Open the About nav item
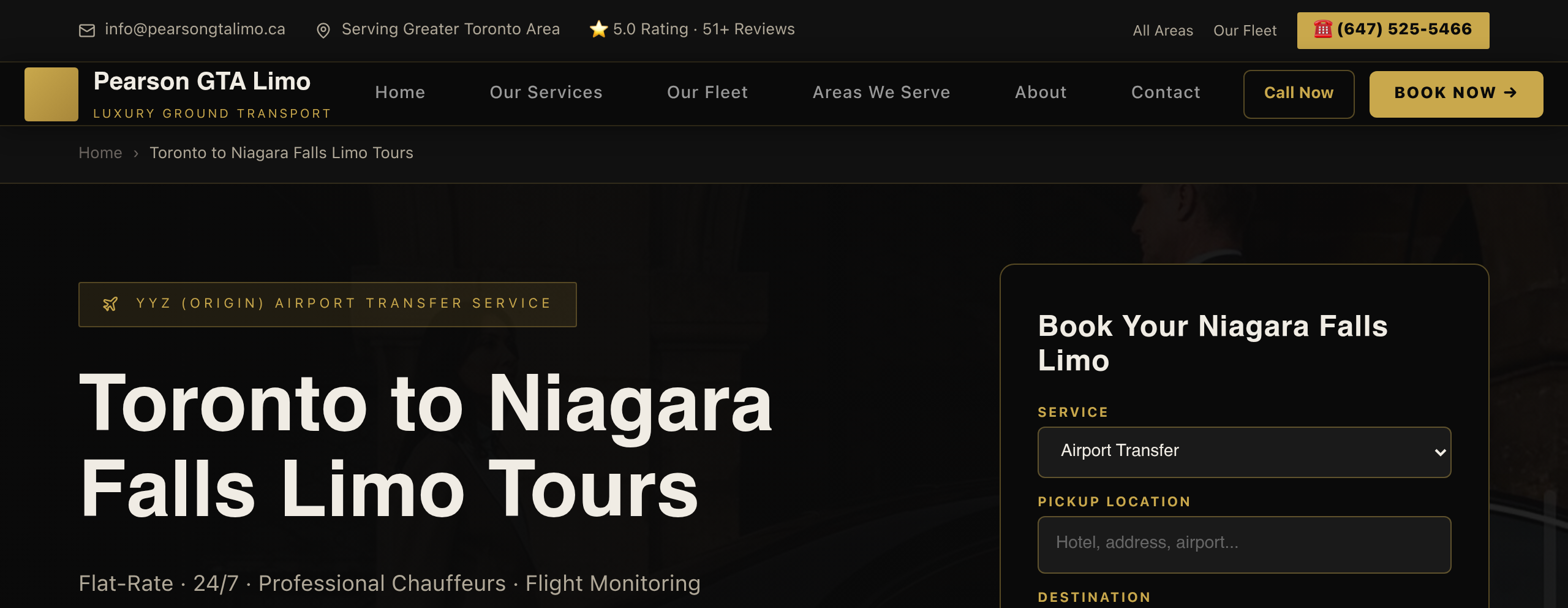Viewport: 1568px width, 608px height. pos(1041,93)
